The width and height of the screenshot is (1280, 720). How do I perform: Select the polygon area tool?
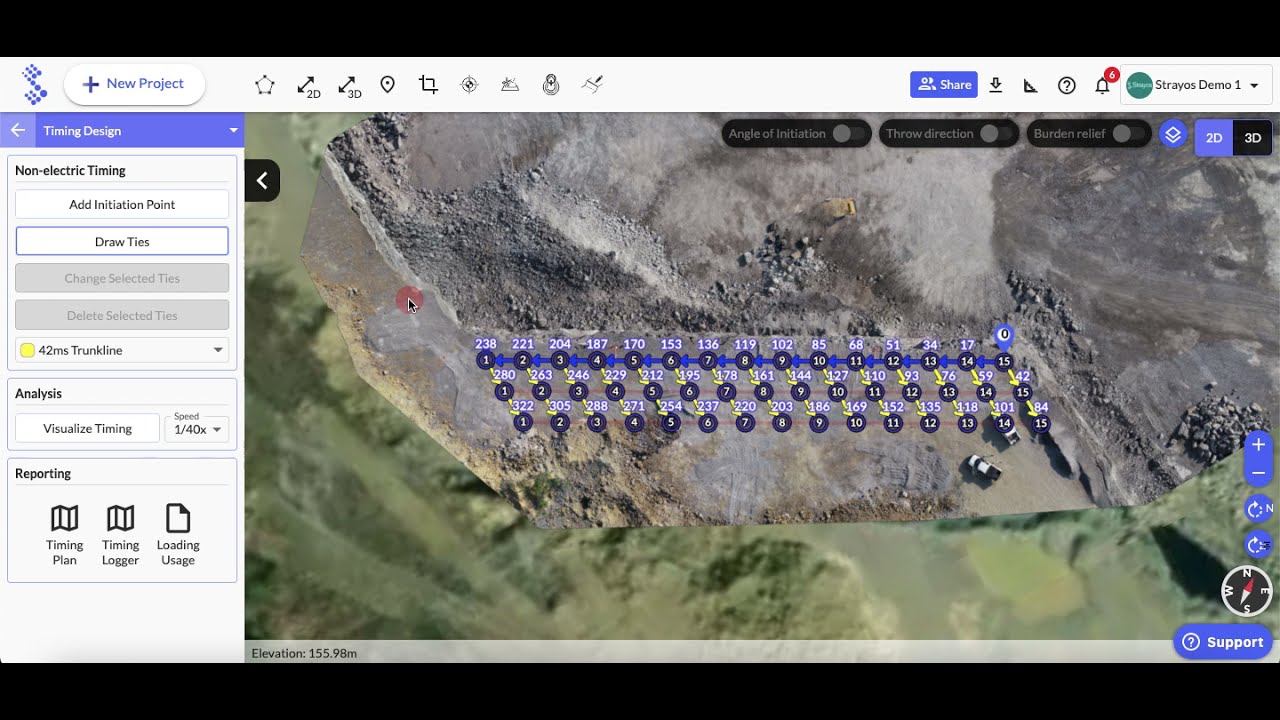[x=264, y=85]
